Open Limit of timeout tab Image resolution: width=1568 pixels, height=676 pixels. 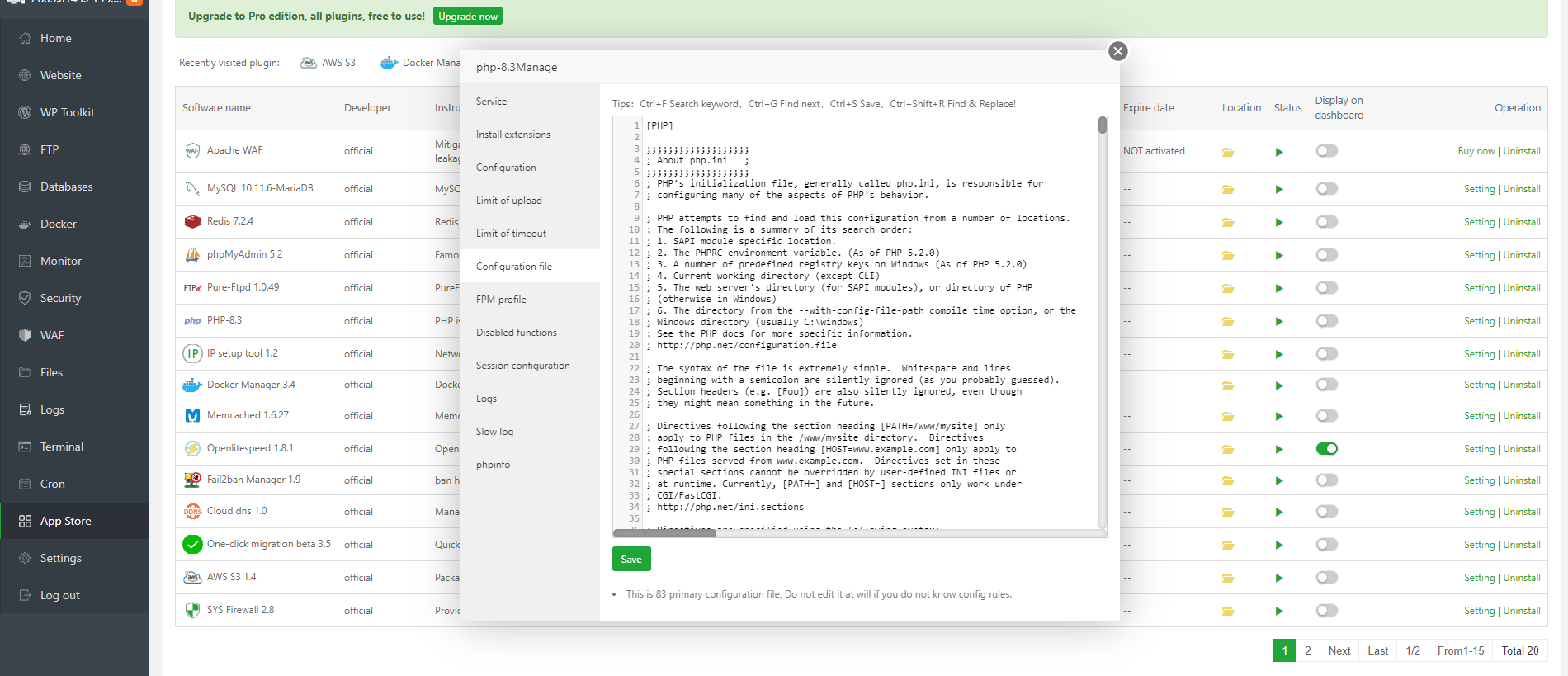[530, 234]
